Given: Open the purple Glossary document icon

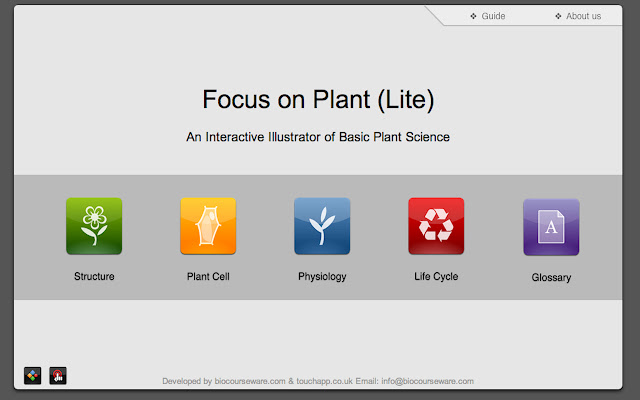Looking at the screenshot, I should click(551, 227).
